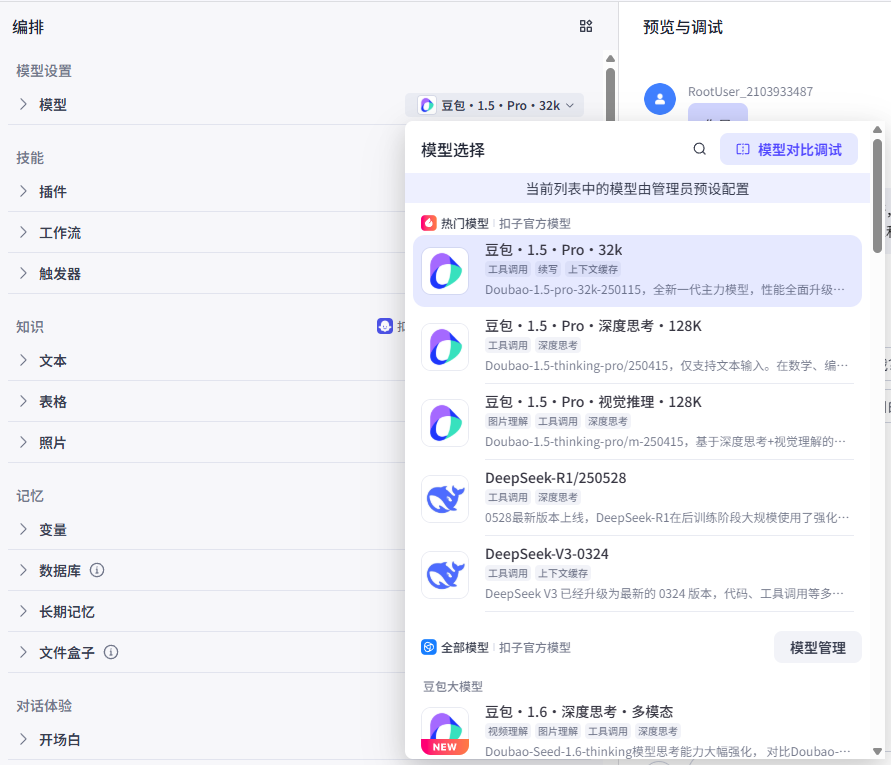Expand the 工作流 section

pos(23,232)
